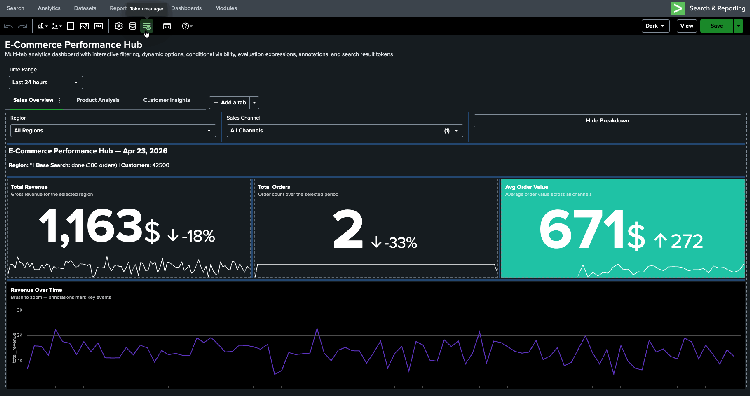The height and width of the screenshot is (396, 750).
Task: Click the Splunk green logo icon
Action: (x=677, y=8)
